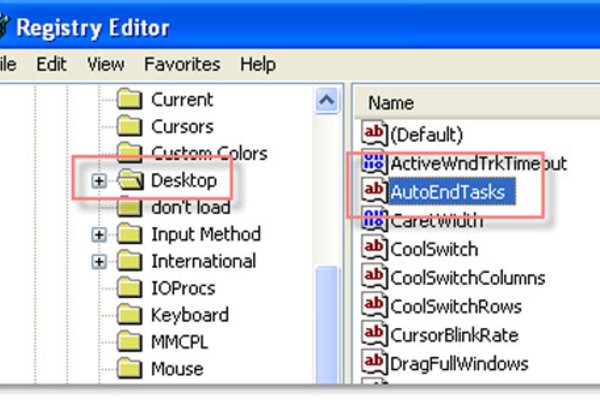Screen dimensions: 600x400
Task: Click the Input Method folder icon
Action: pyautogui.click(x=130, y=234)
